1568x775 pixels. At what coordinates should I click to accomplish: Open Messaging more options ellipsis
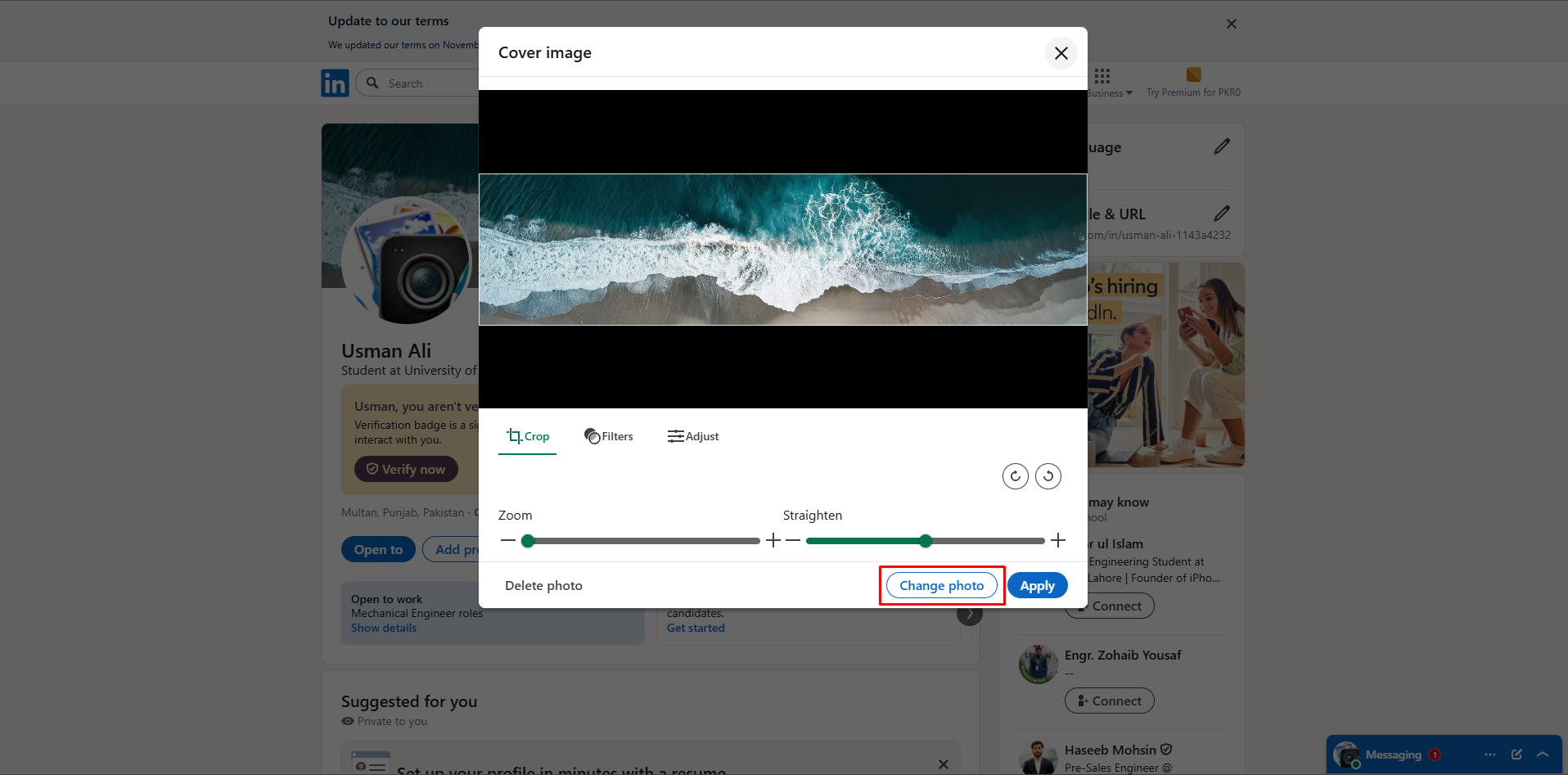point(1490,755)
